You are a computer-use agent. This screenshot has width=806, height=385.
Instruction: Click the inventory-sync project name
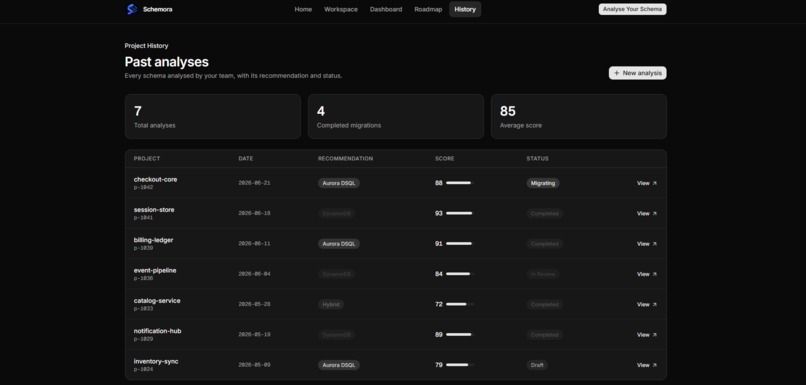tap(156, 361)
